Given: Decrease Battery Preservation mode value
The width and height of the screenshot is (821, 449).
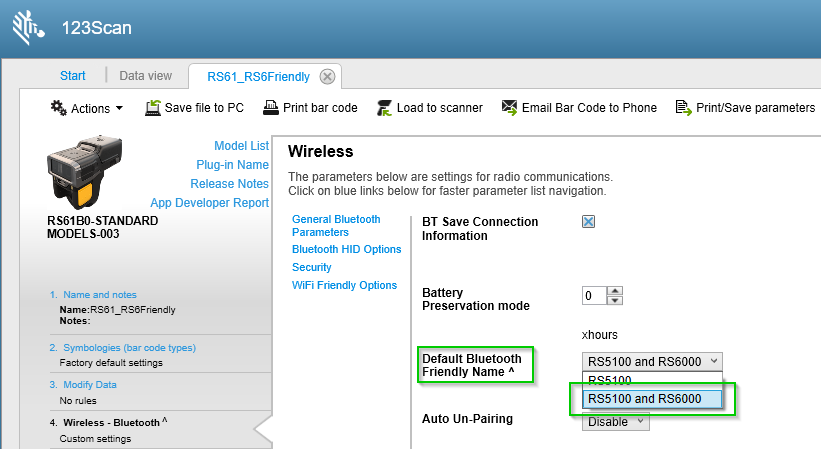Looking at the screenshot, I should point(615,300).
